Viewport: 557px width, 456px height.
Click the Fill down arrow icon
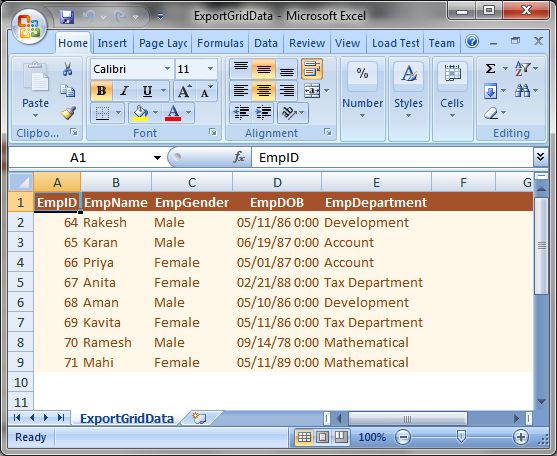click(490, 92)
